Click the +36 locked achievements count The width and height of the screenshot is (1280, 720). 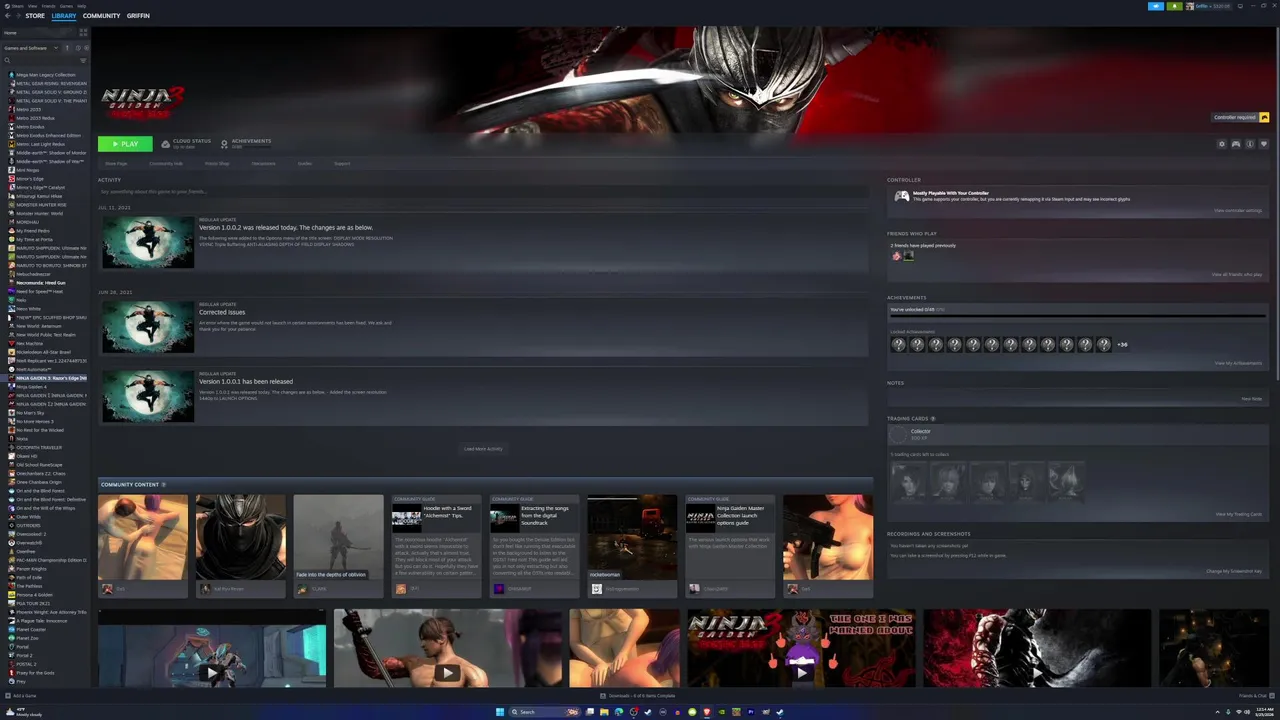1122,345
